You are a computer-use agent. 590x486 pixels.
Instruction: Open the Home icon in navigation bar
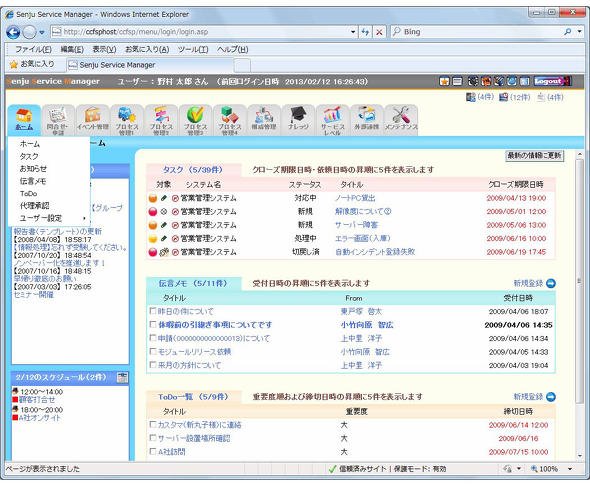click(x=24, y=120)
